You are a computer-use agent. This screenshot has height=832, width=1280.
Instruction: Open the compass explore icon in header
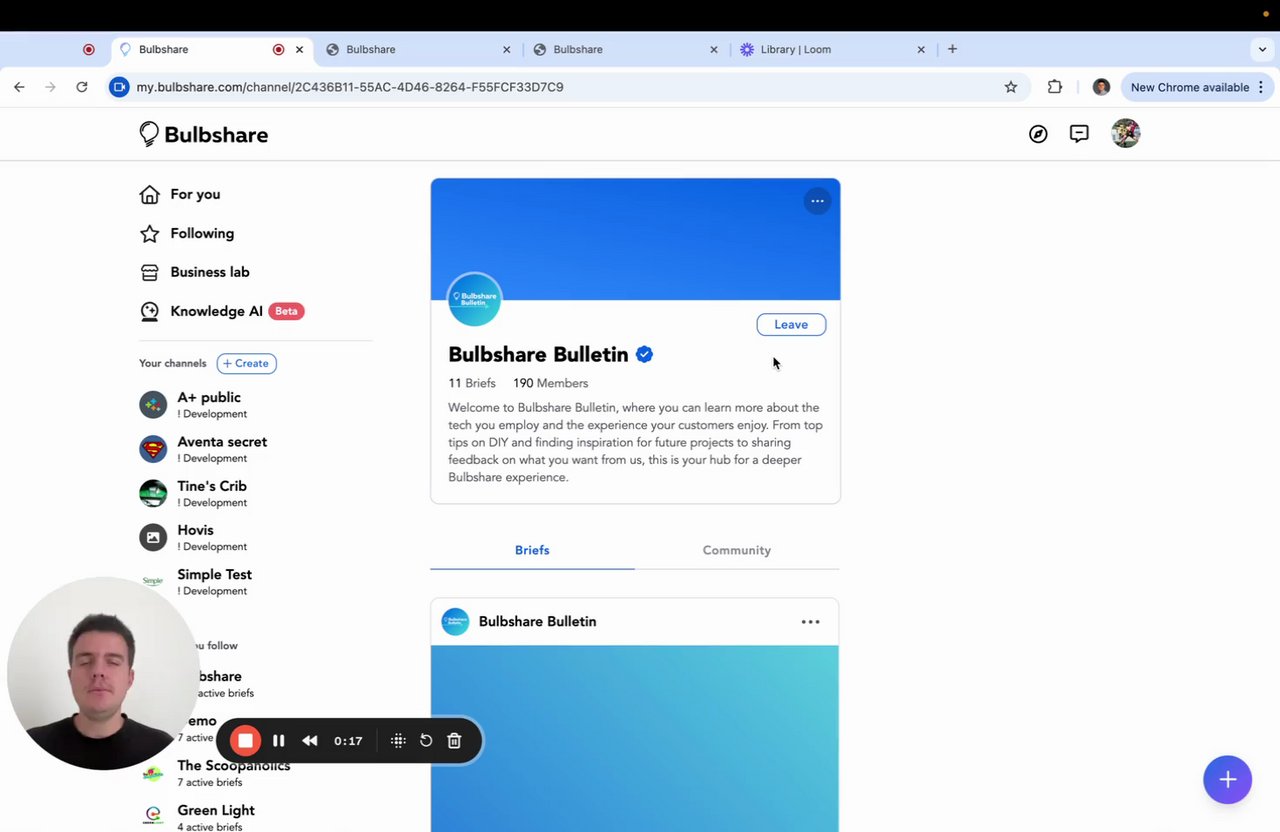point(1038,134)
